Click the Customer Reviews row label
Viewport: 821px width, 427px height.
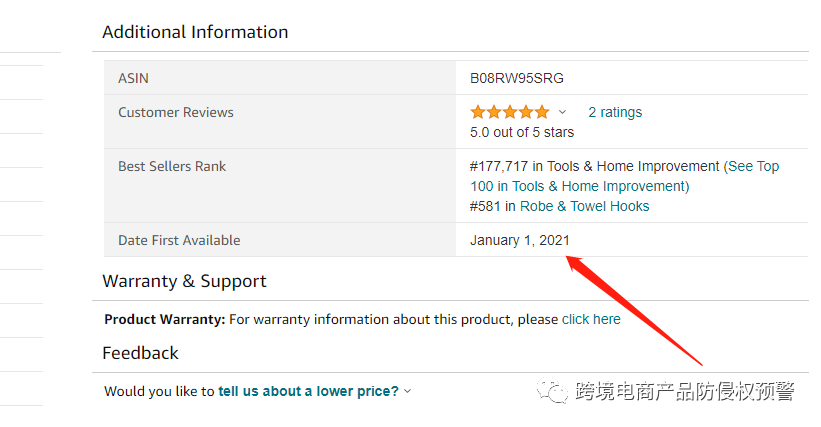point(176,112)
